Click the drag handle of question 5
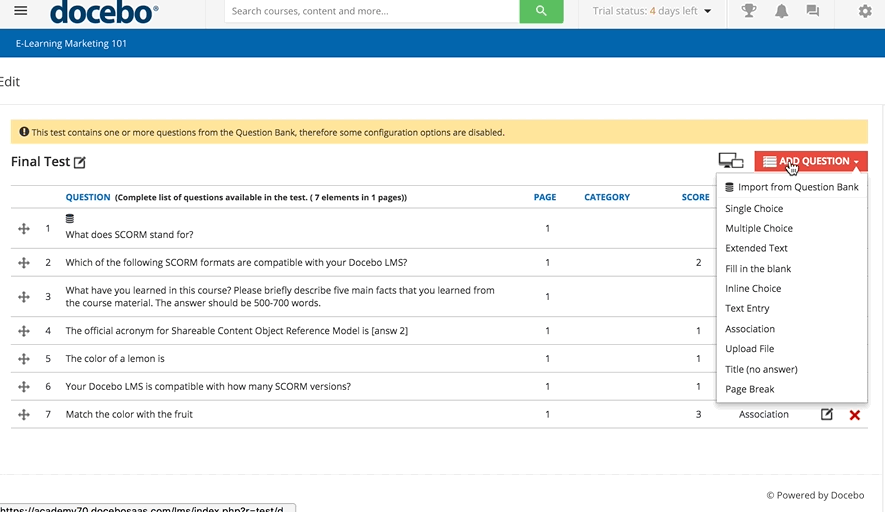The image size is (885, 512). [24, 358]
